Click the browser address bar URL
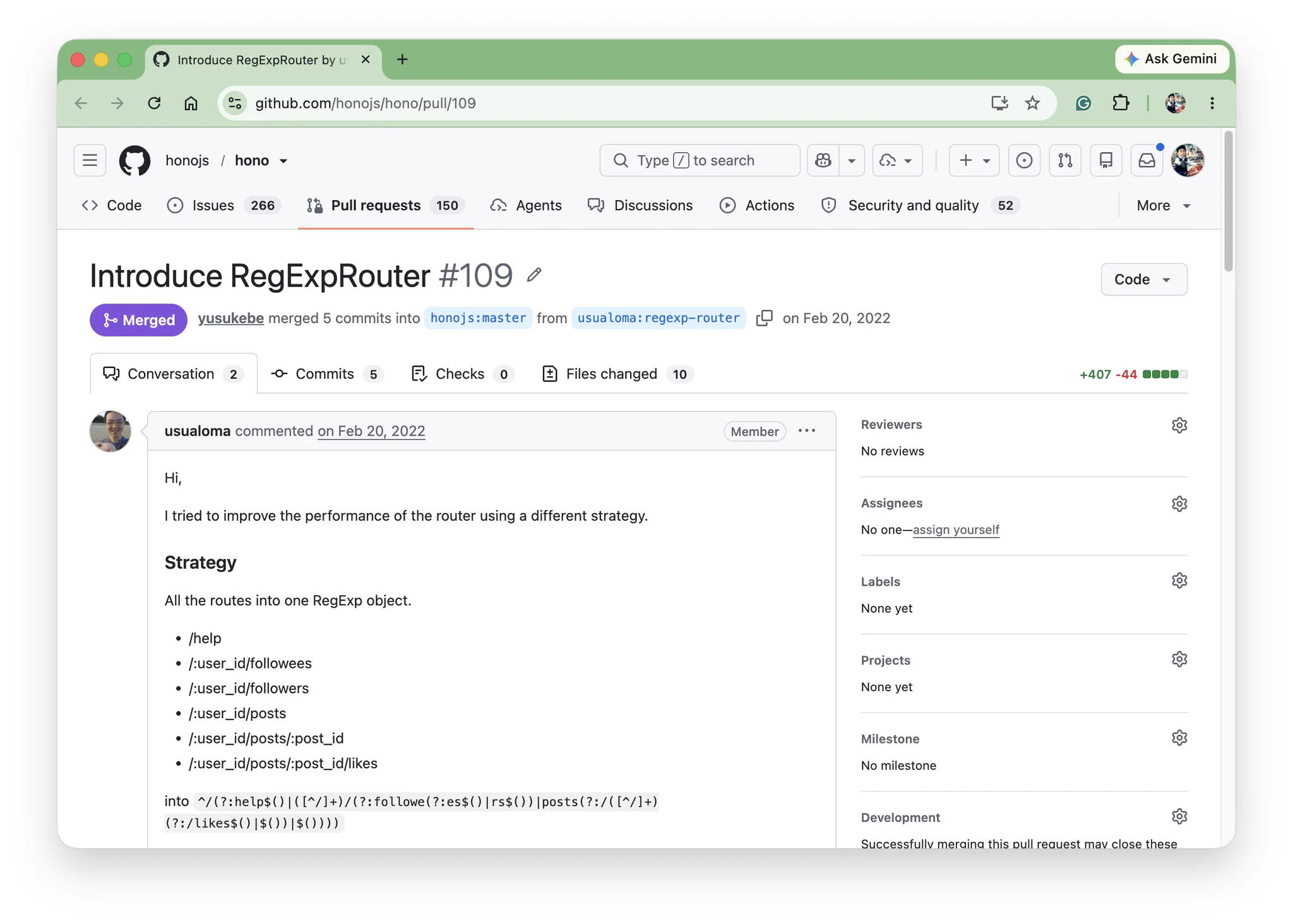 coord(366,103)
